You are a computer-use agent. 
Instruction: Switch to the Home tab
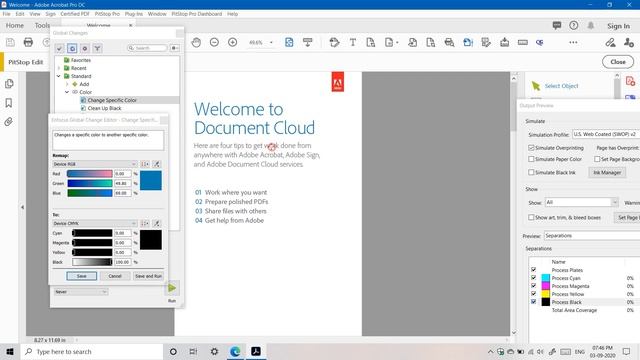click(x=15, y=25)
